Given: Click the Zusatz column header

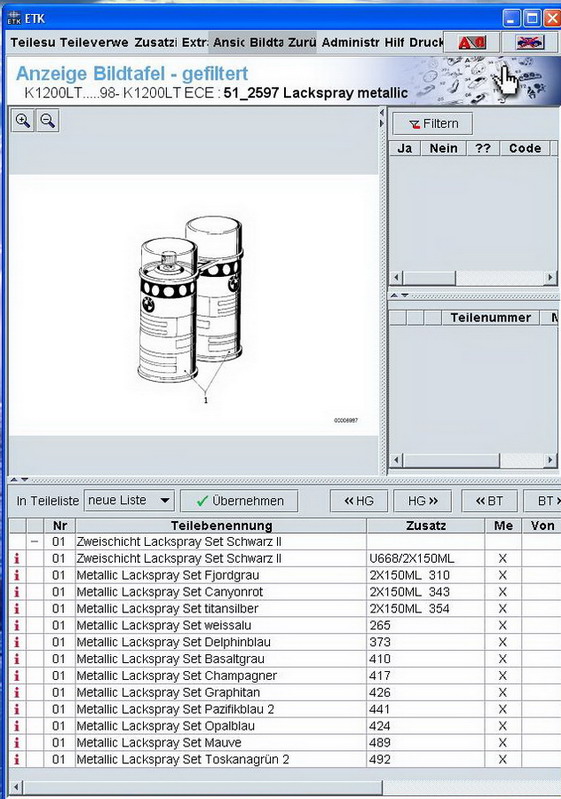Looking at the screenshot, I should (x=426, y=526).
